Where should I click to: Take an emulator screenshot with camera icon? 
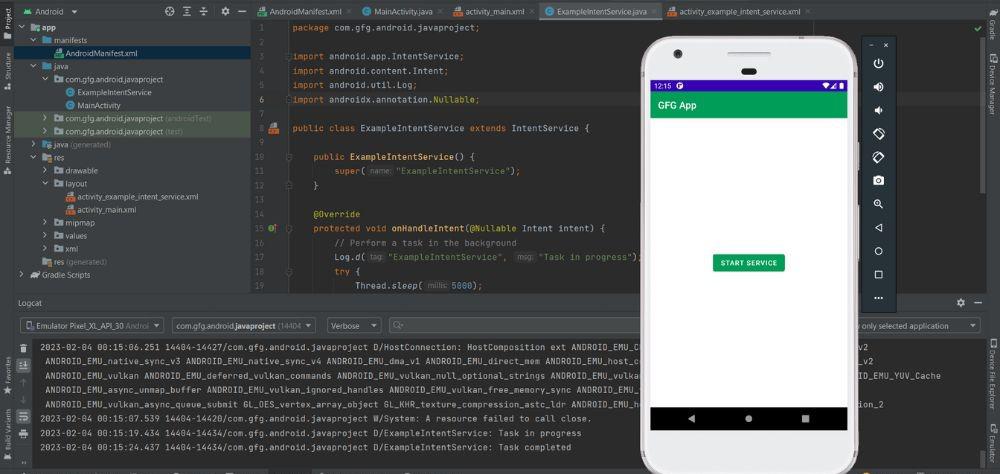pyautogui.click(x=878, y=180)
